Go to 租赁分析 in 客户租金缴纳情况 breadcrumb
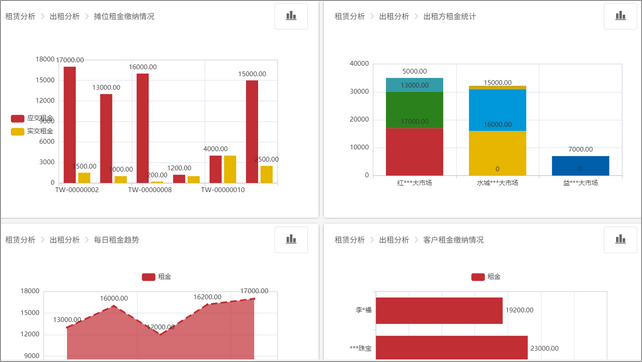 pyautogui.click(x=350, y=240)
